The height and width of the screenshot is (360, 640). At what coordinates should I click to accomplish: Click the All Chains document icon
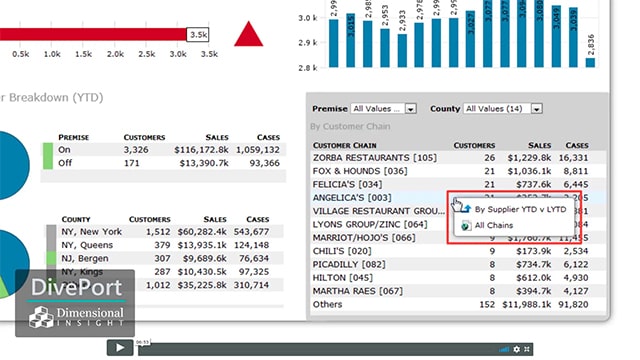pos(466,225)
